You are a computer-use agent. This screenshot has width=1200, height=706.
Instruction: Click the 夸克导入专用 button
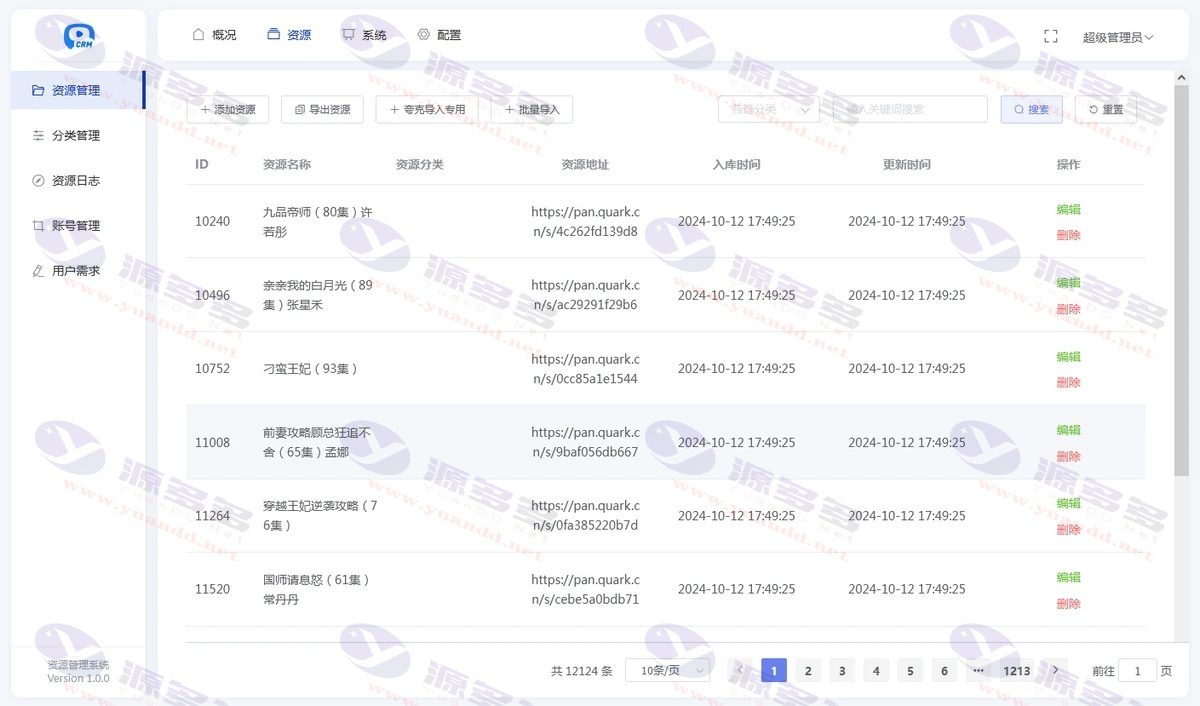(427, 109)
